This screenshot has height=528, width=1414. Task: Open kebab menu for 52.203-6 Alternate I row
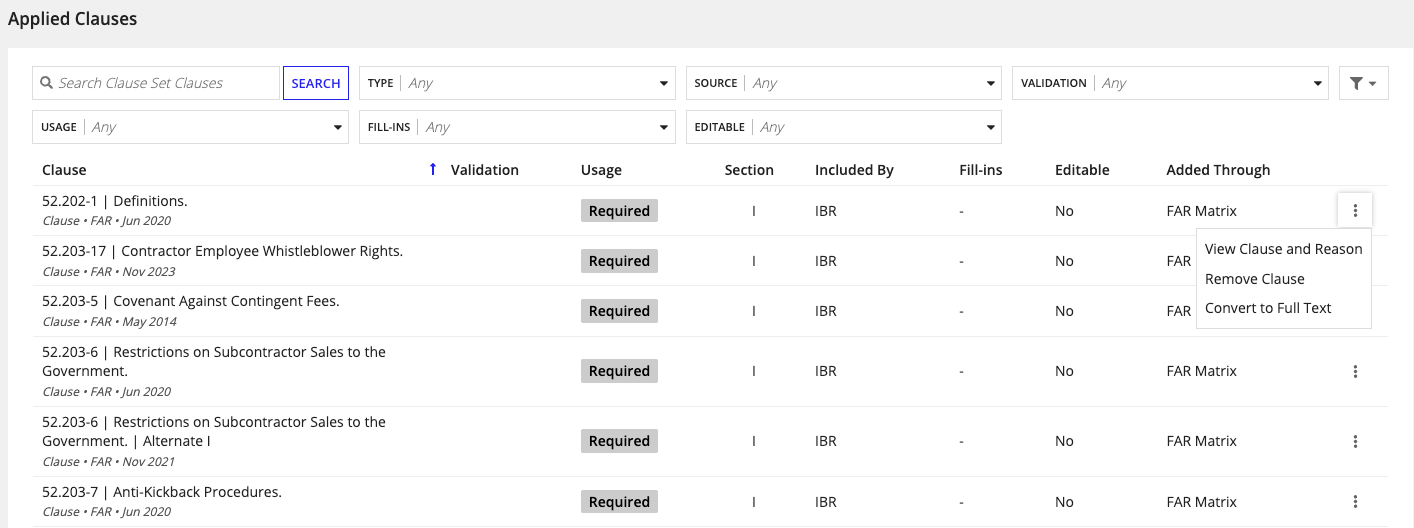[x=1355, y=441]
